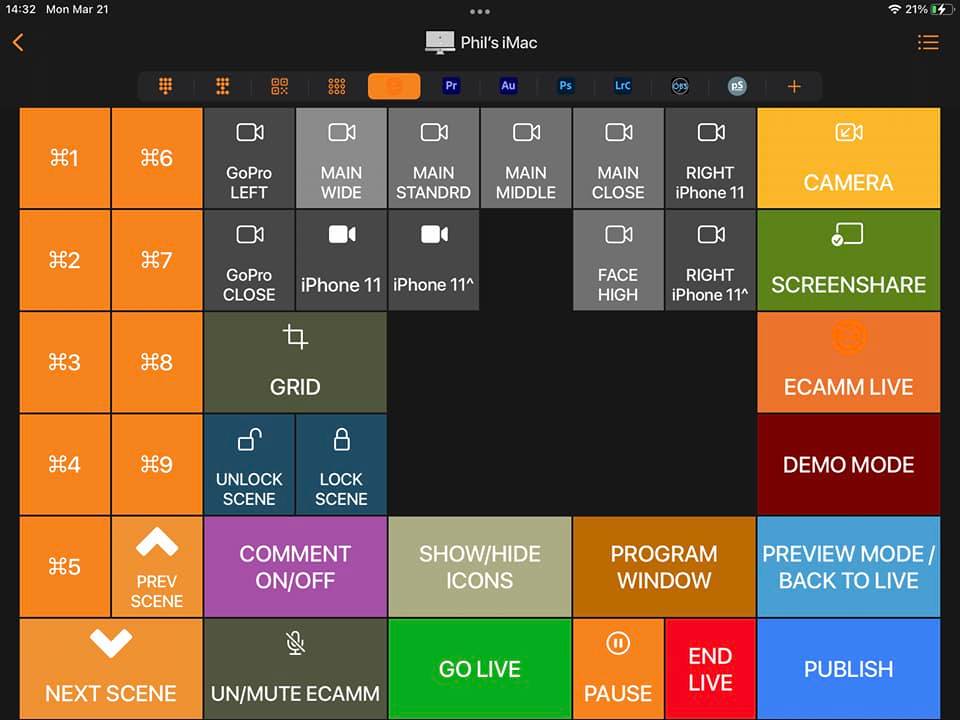
Task: Toggle UN/MUTE ECAMM microphone
Action: point(295,669)
